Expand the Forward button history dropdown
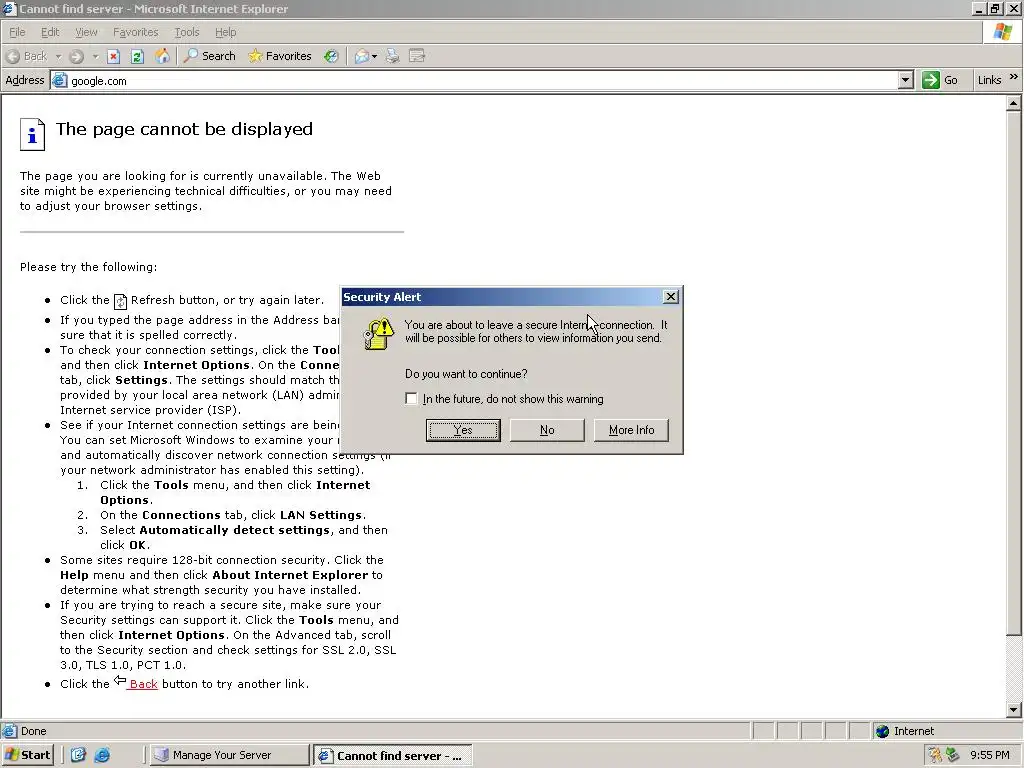Screen dimensions: 1024x768 coord(95,57)
